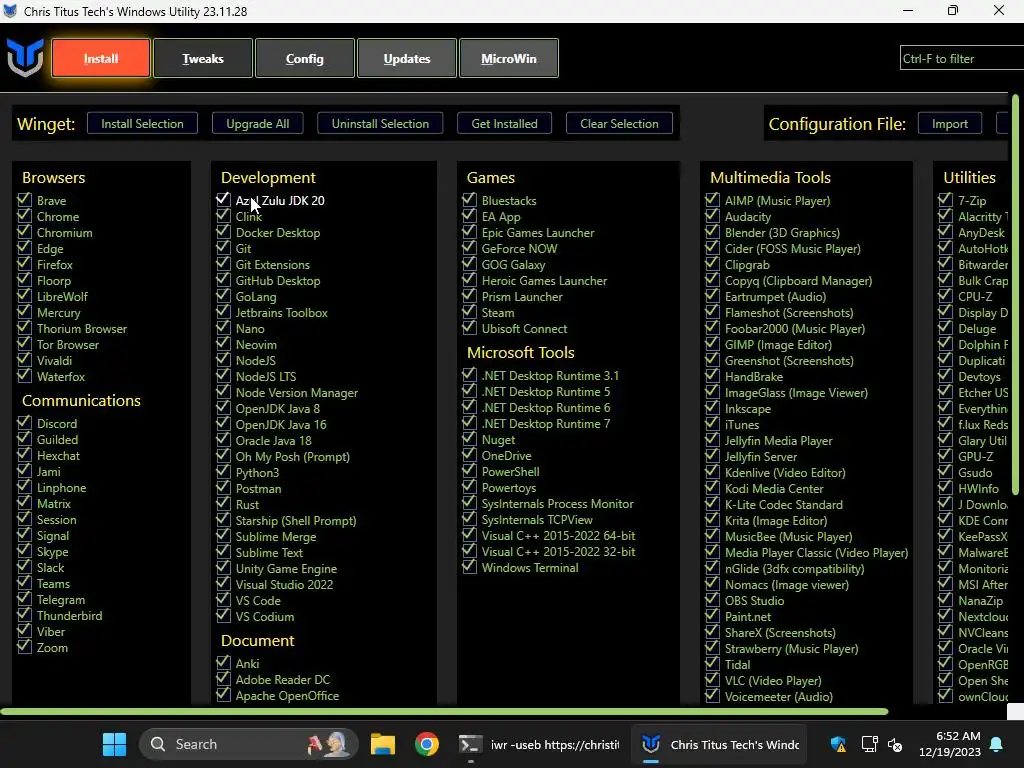The image size is (1024, 768).
Task: Toggle the Tor Browser checkbox
Action: click(x=24, y=344)
